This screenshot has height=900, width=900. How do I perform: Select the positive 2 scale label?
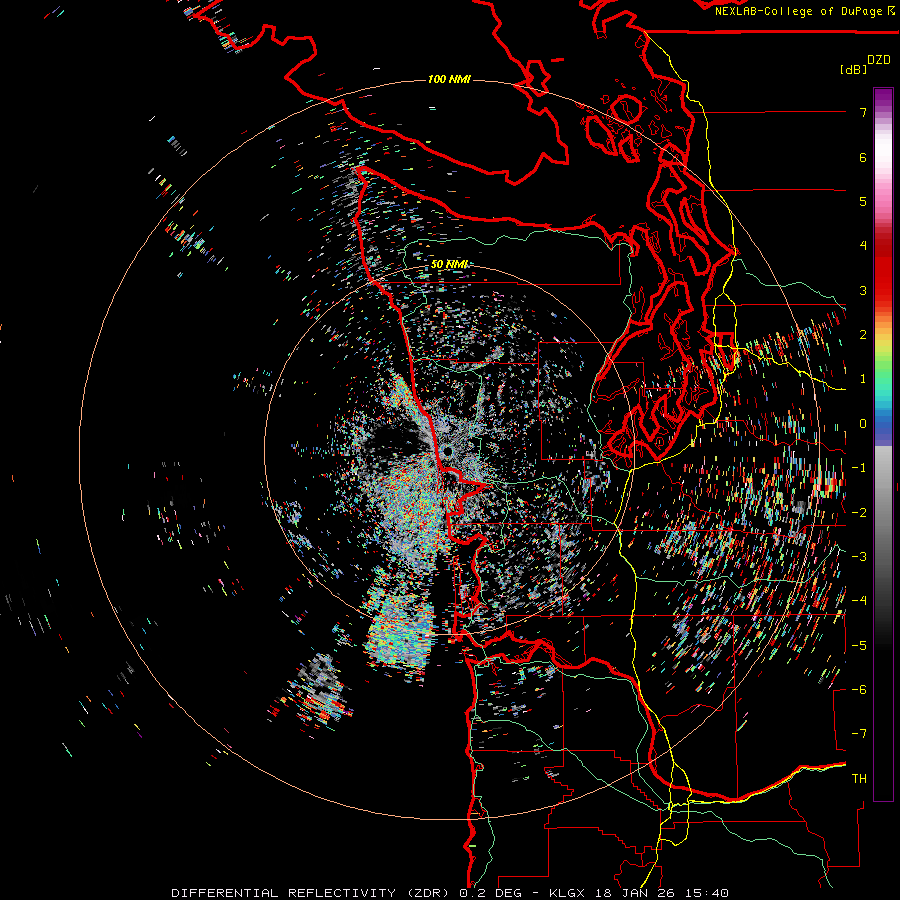click(863, 335)
